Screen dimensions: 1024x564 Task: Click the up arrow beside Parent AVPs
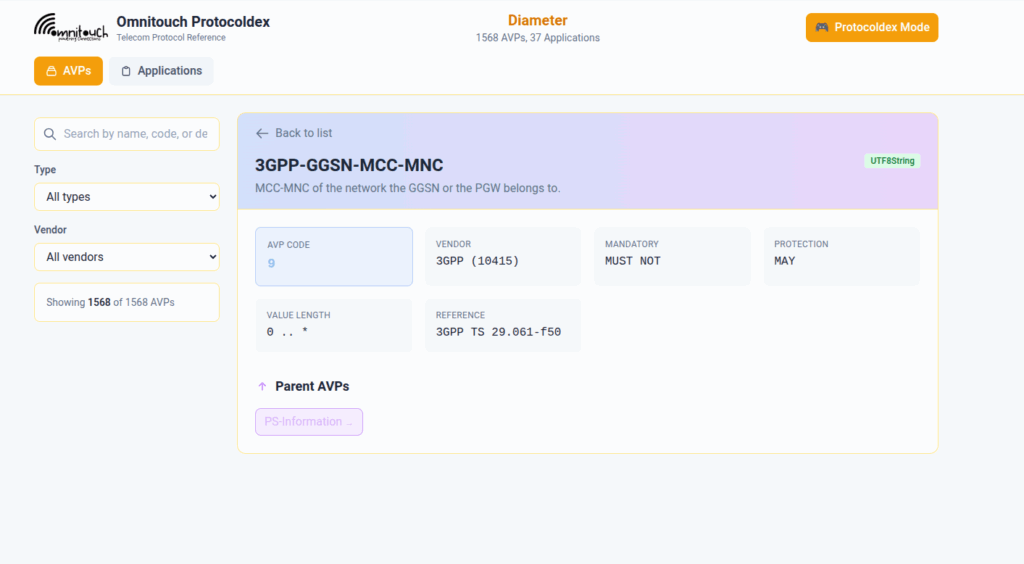point(262,386)
